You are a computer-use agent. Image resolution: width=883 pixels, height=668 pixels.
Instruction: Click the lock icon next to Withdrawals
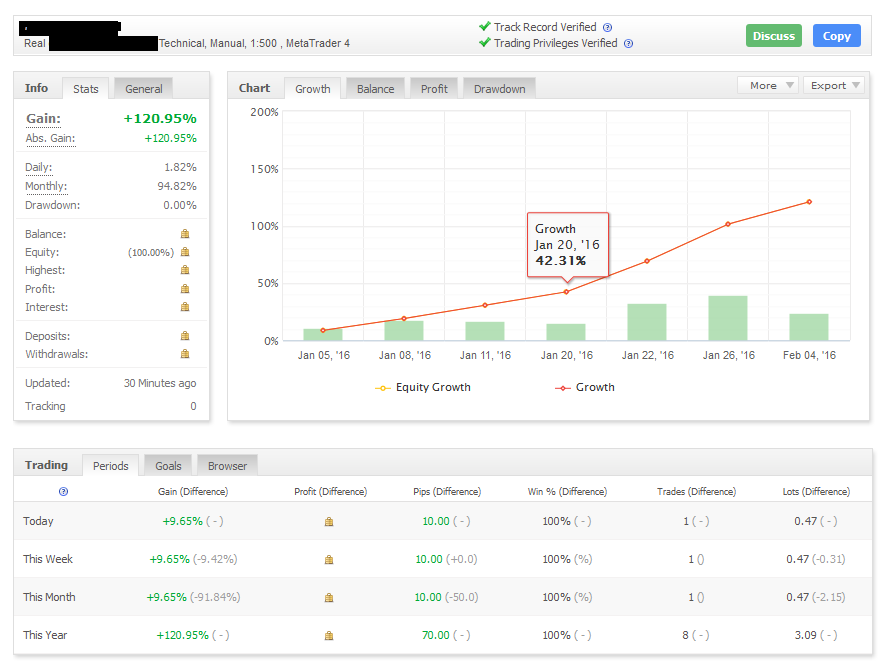[x=184, y=354]
